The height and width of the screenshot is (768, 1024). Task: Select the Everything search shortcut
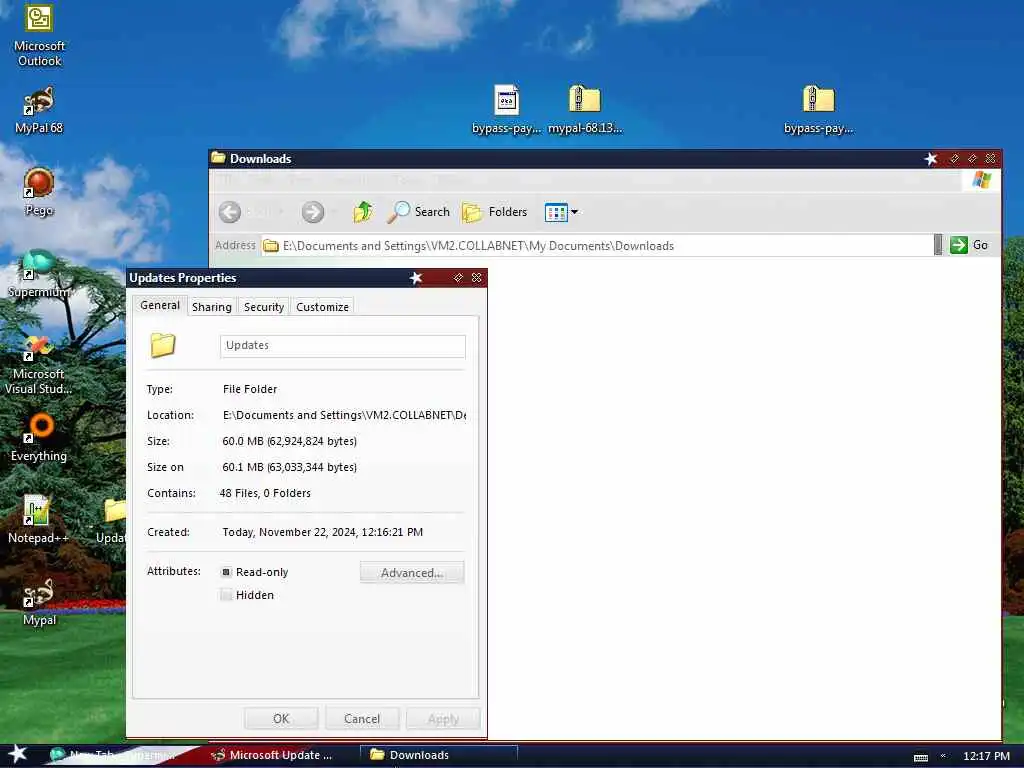tap(39, 438)
